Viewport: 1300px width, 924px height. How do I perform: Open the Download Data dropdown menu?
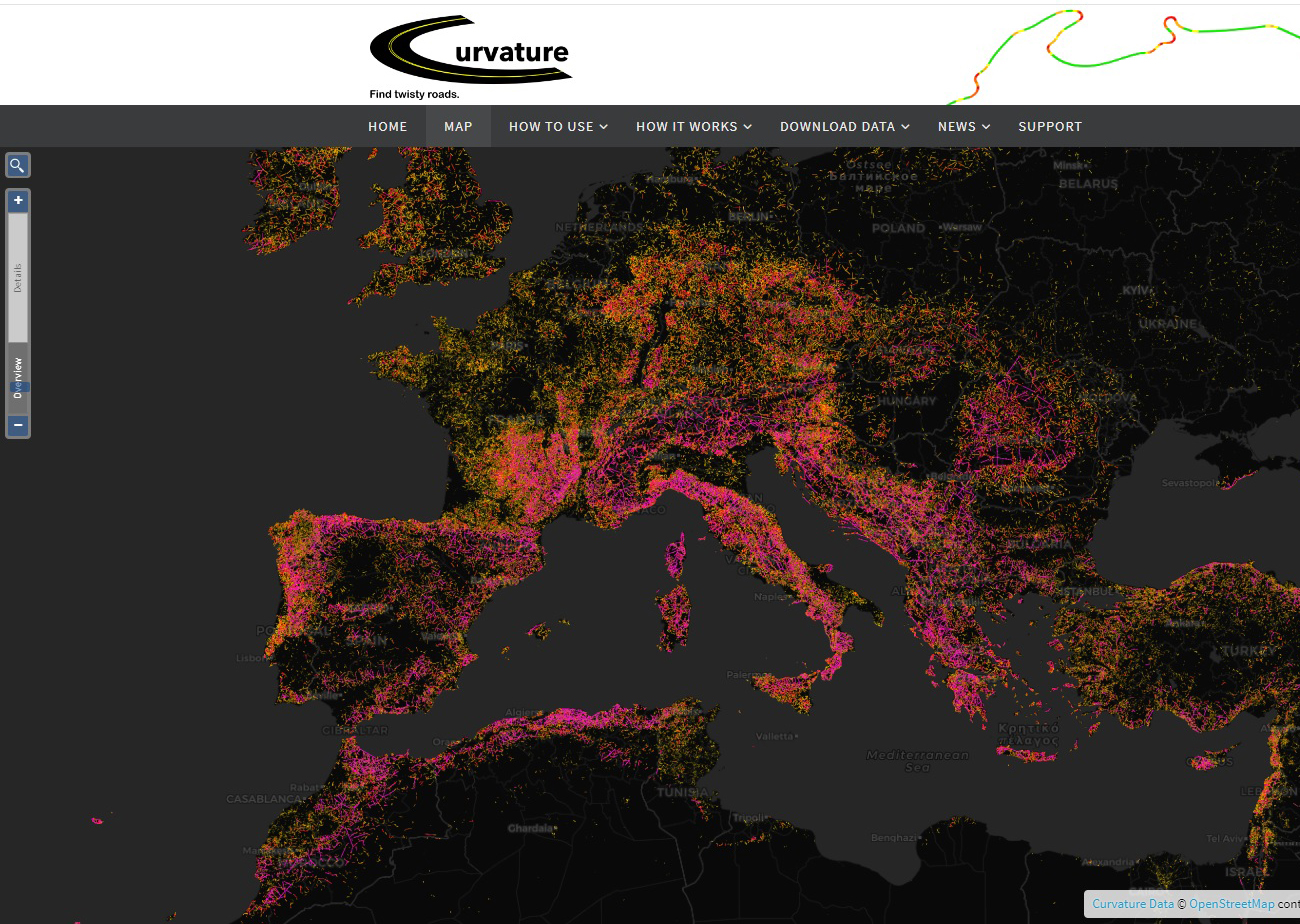pyautogui.click(x=844, y=127)
